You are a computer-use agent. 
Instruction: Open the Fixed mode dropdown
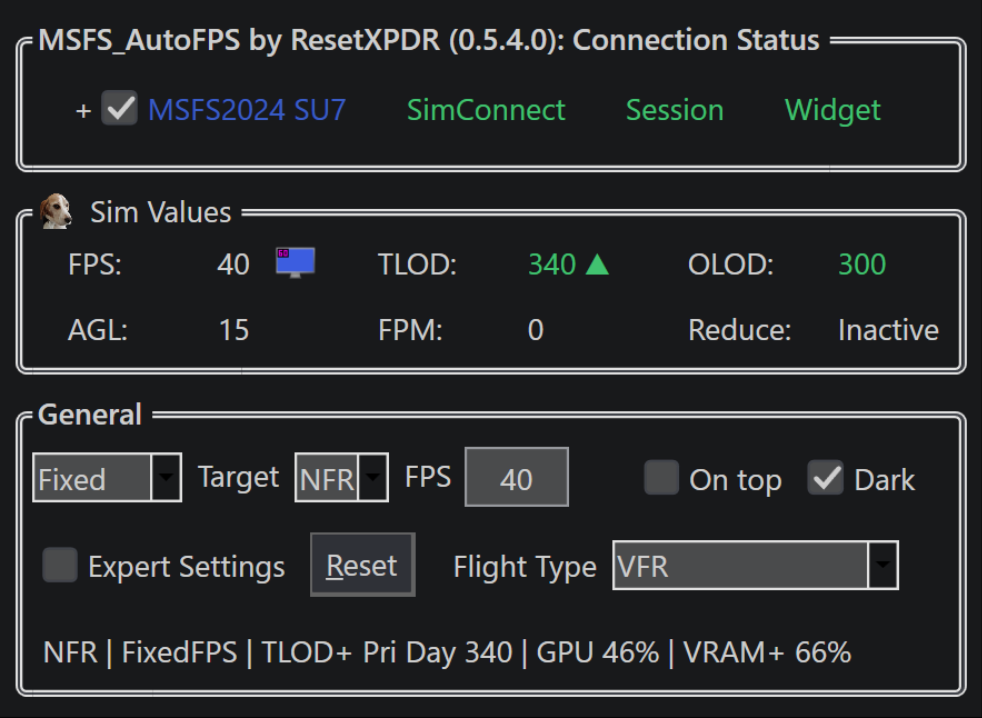107,477
